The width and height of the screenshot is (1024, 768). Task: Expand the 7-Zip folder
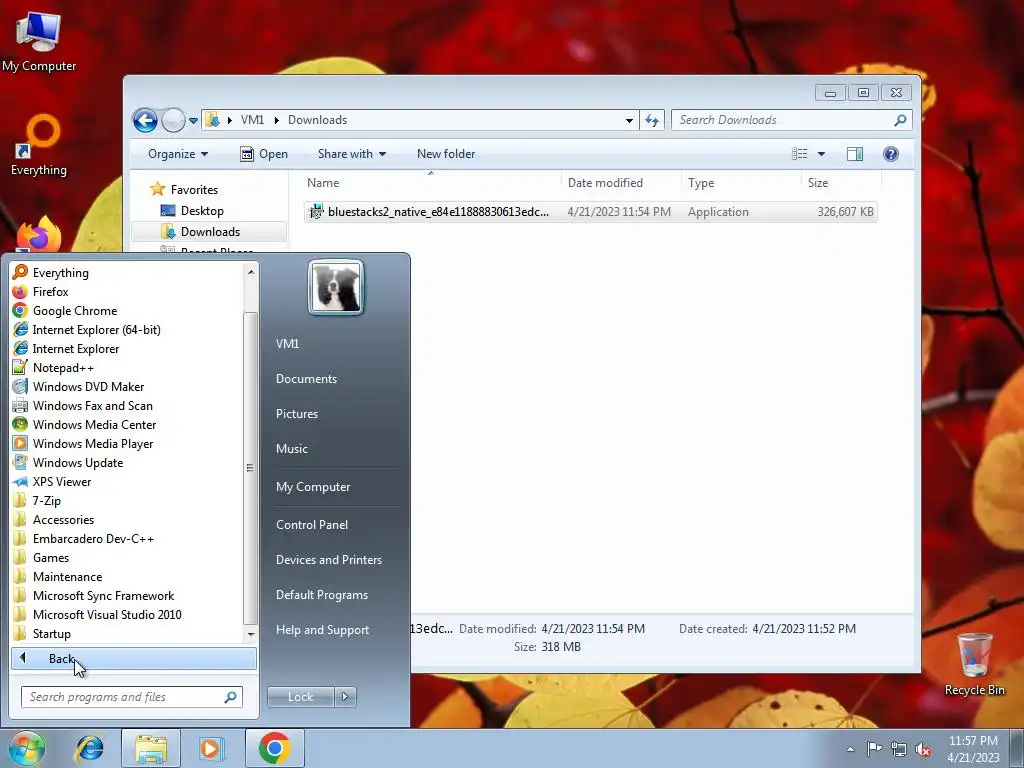[x=46, y=500]
